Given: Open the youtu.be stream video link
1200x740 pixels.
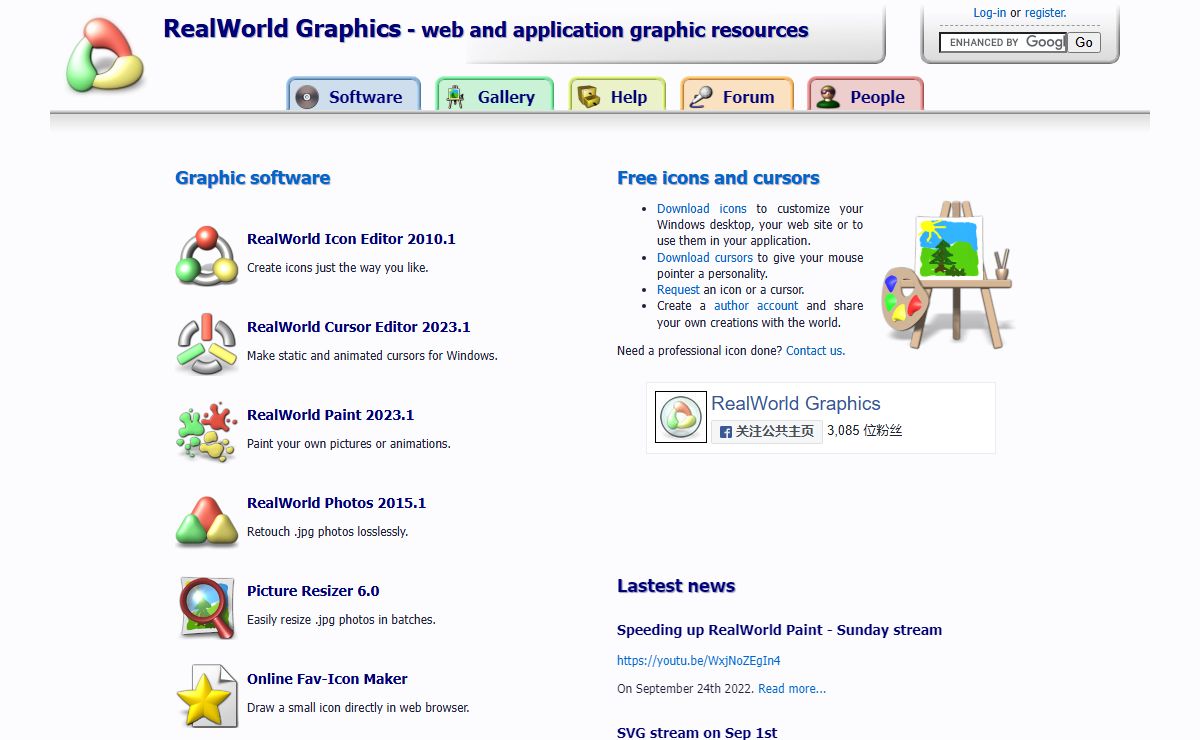Looking at the screenshot, I should tap(698, 660).
